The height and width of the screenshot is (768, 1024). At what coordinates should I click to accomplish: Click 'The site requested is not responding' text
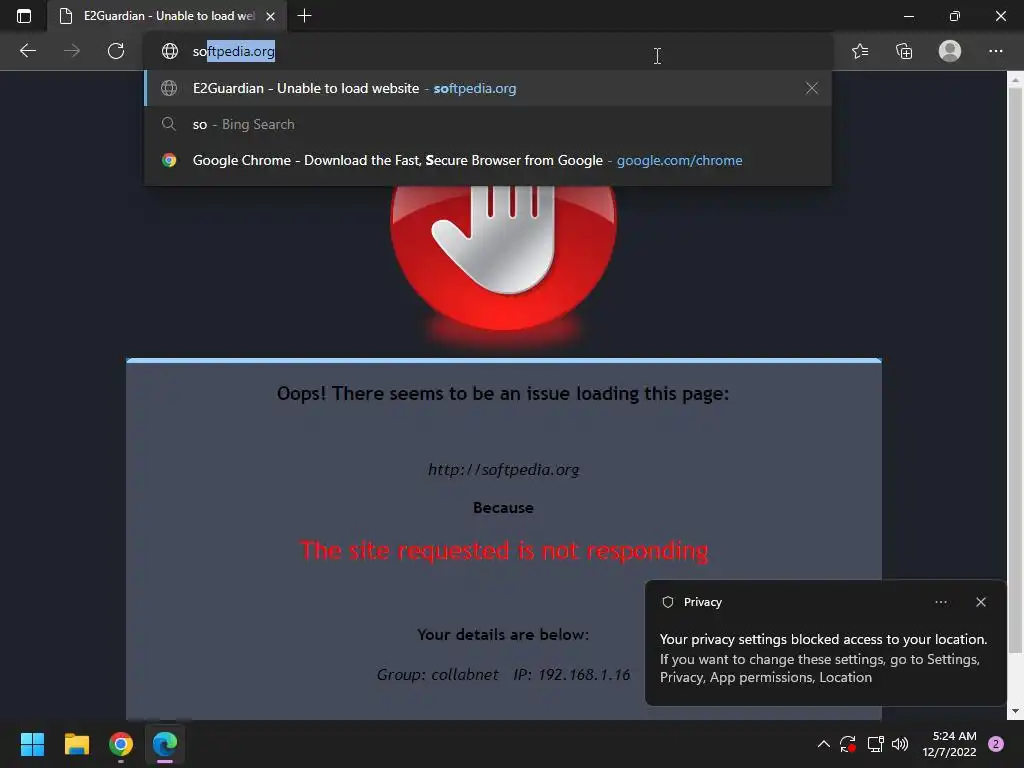pyautogui.click(x=504, y=551)
